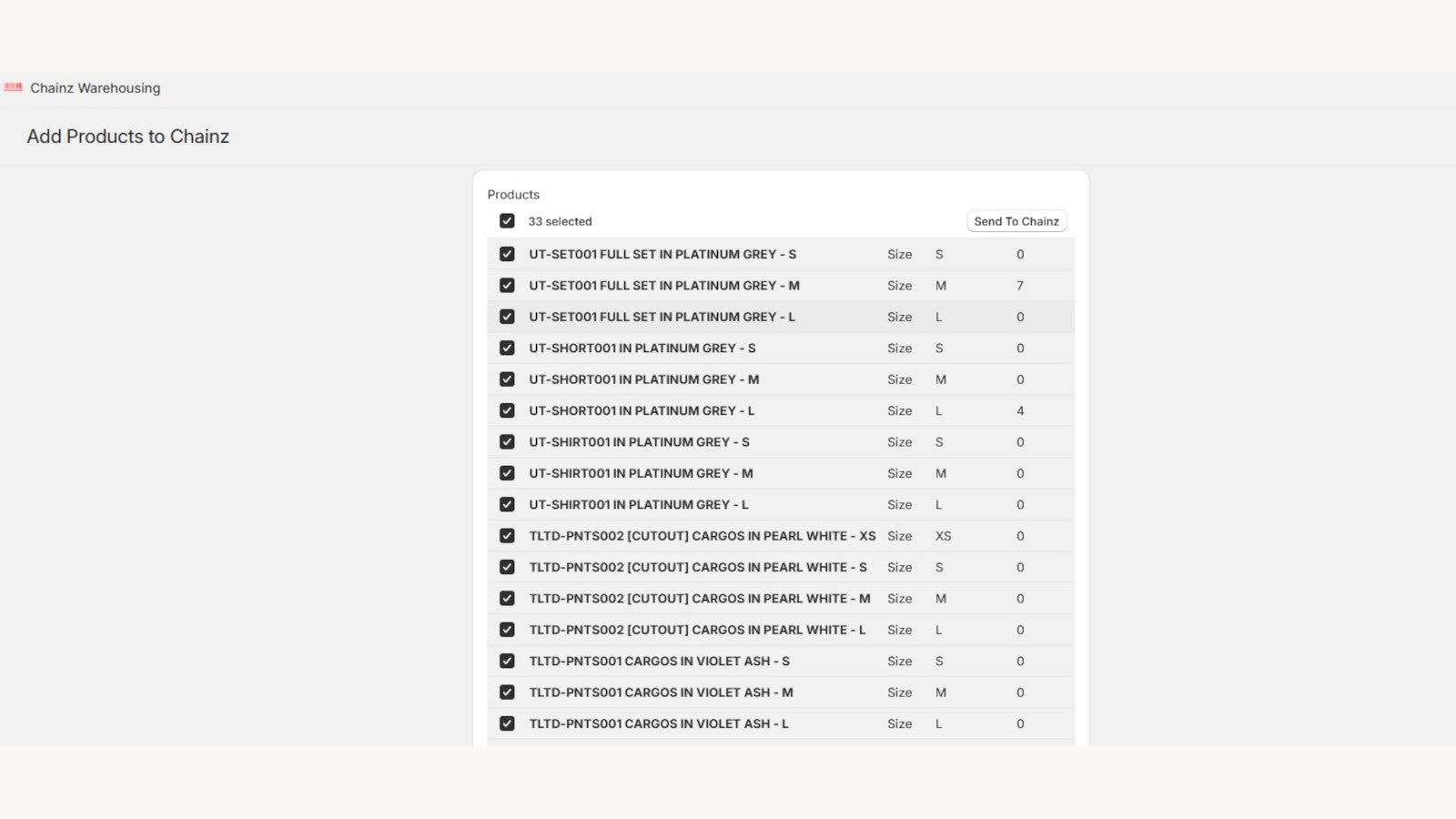Image resolution: width=1456 pixels, height=819 pixels.
Task: Uncheck UT-SET001 FULL SET IN PLATINUM GREY - S
Action: [507, 254]
